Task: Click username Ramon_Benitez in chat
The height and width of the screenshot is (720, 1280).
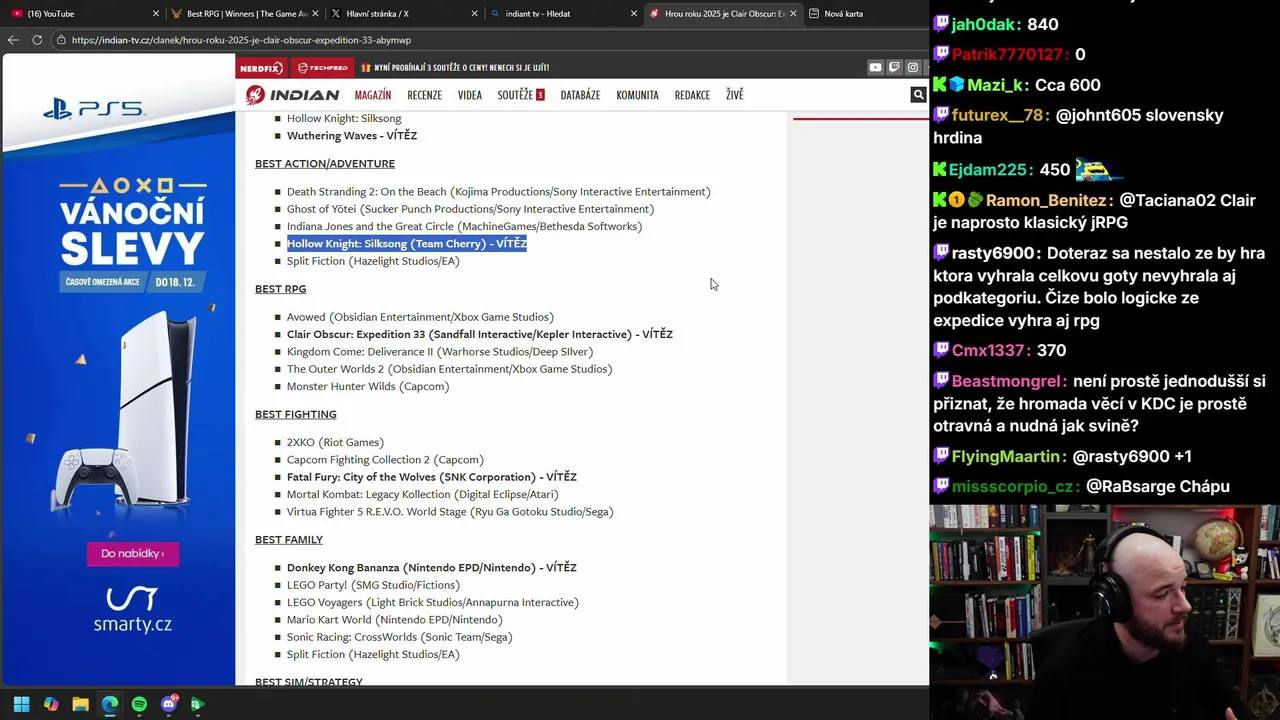Action: [1048, 201]
